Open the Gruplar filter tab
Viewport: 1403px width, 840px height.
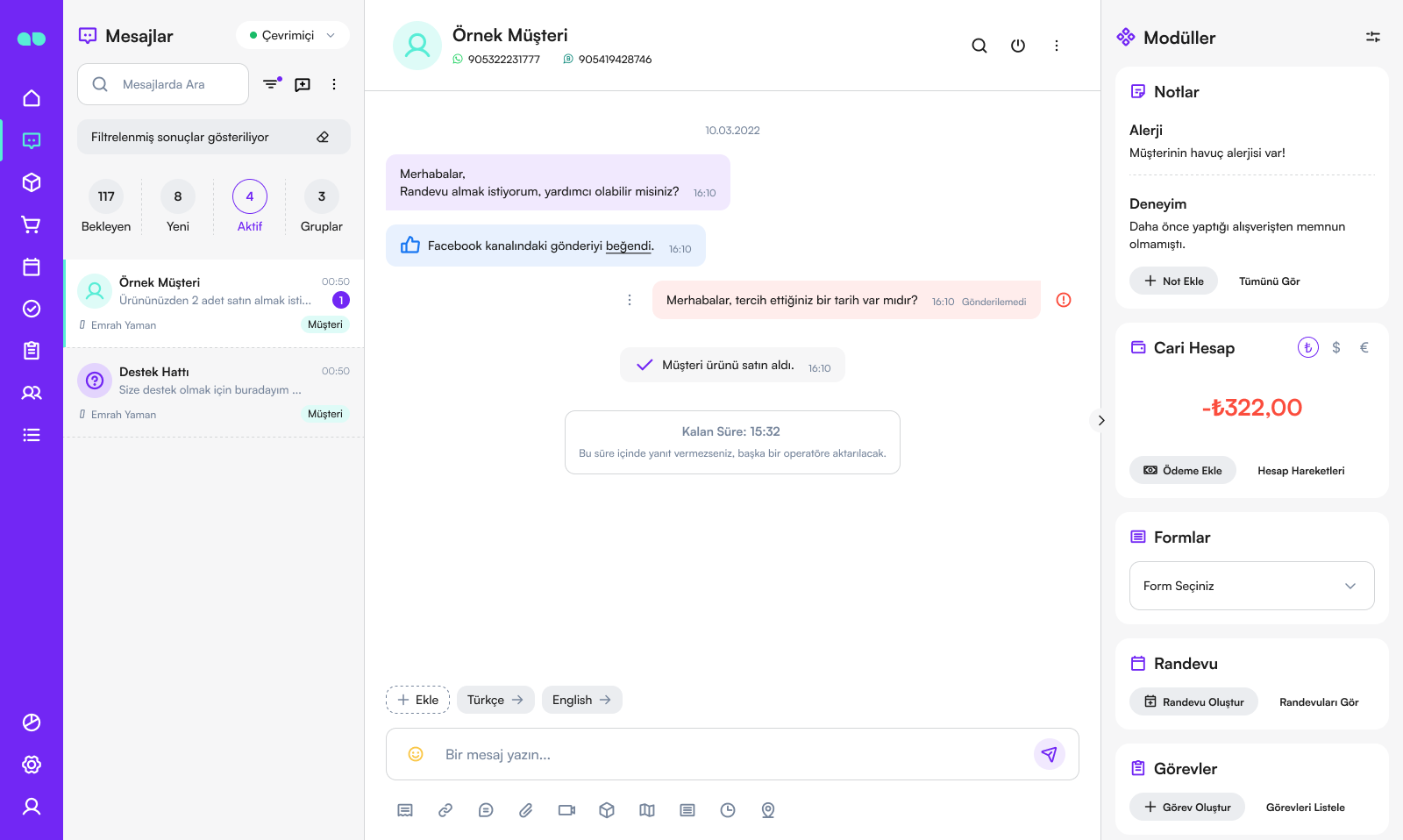pyautogui.click(x=321, y=206)
